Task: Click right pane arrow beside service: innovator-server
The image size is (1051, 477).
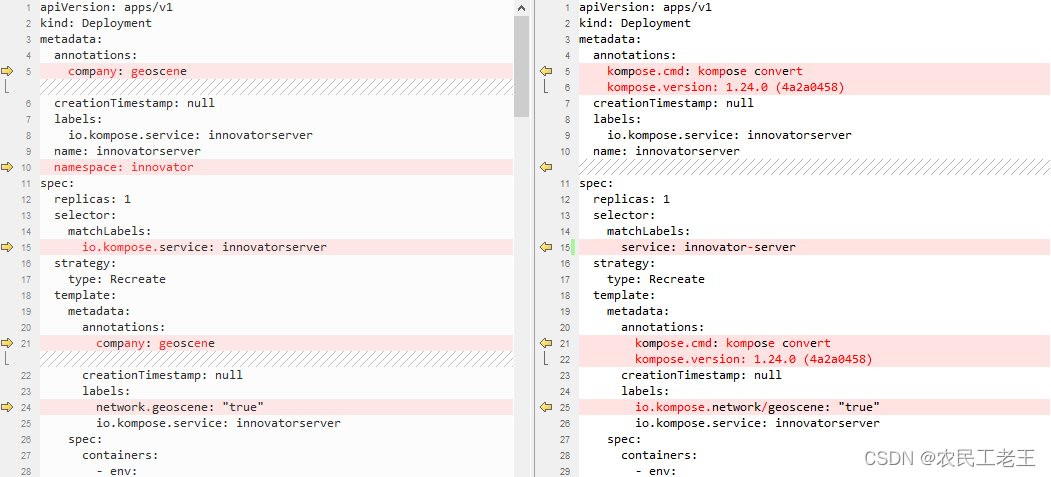Action: pyautogui.click(x=546, y=247)
